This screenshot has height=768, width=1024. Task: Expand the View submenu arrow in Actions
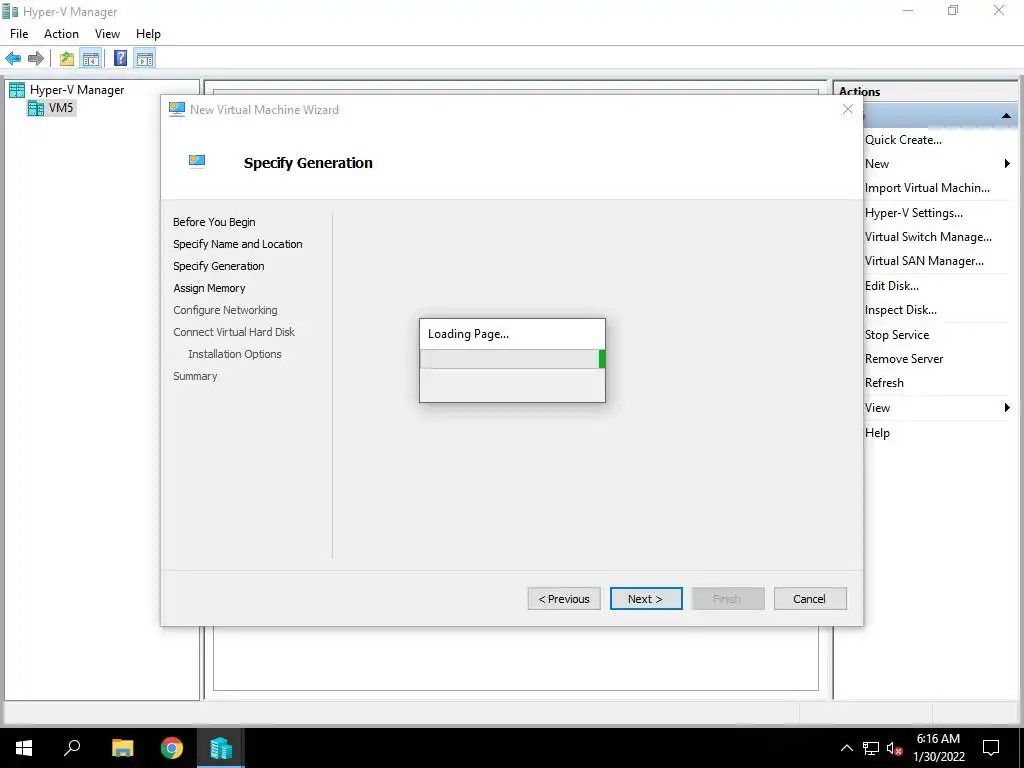pyautogui.click(x=1007, y=408)
